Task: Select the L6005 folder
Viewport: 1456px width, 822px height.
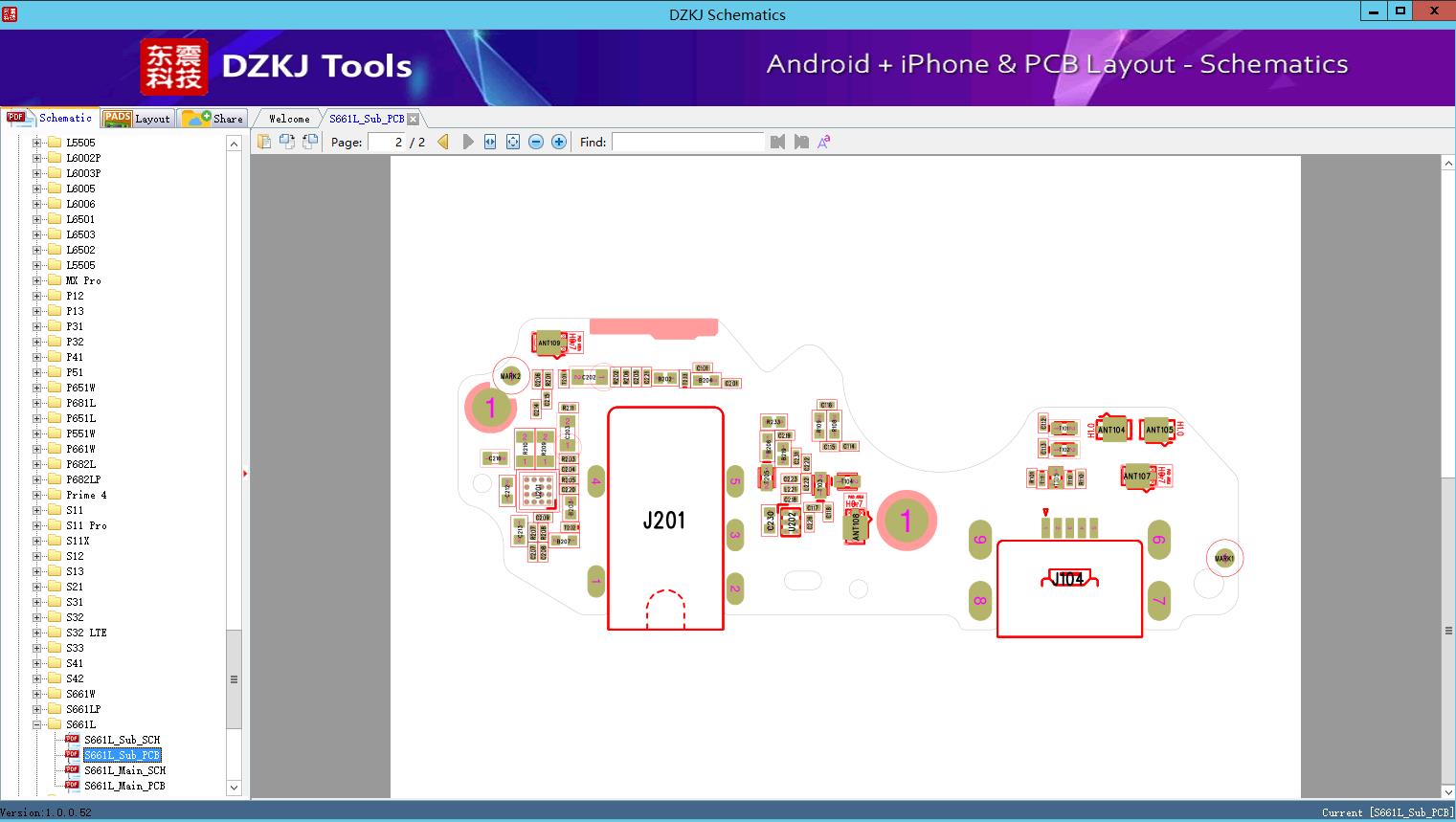Action: tap(80, 189)
